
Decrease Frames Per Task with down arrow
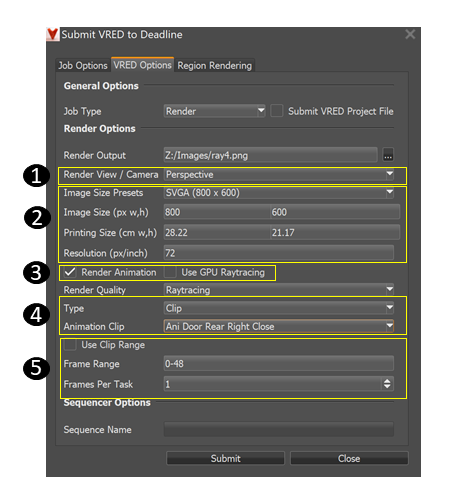[387, 387]
